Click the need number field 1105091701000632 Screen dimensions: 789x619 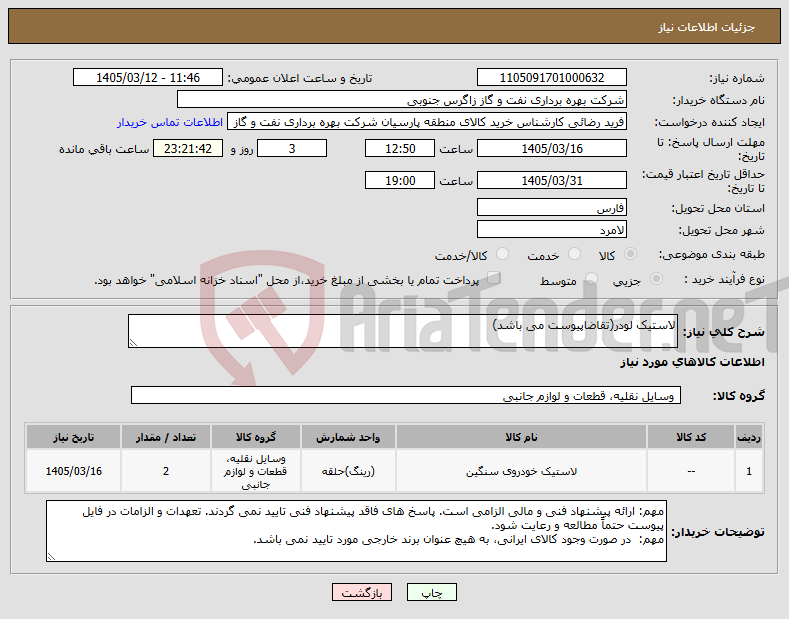click(x=551, y=78)
